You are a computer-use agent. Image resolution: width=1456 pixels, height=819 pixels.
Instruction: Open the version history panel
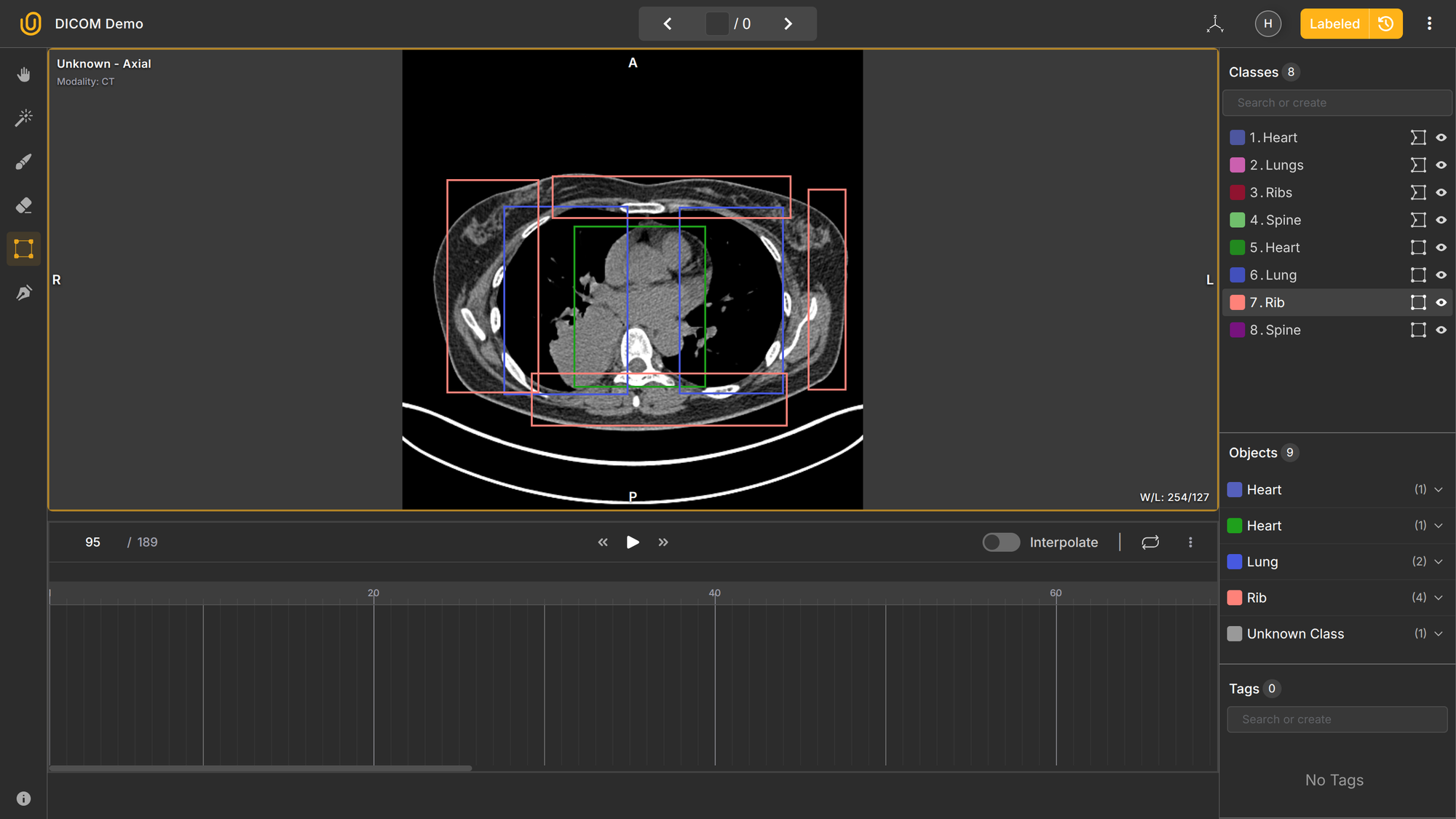tap(1385, 23)
